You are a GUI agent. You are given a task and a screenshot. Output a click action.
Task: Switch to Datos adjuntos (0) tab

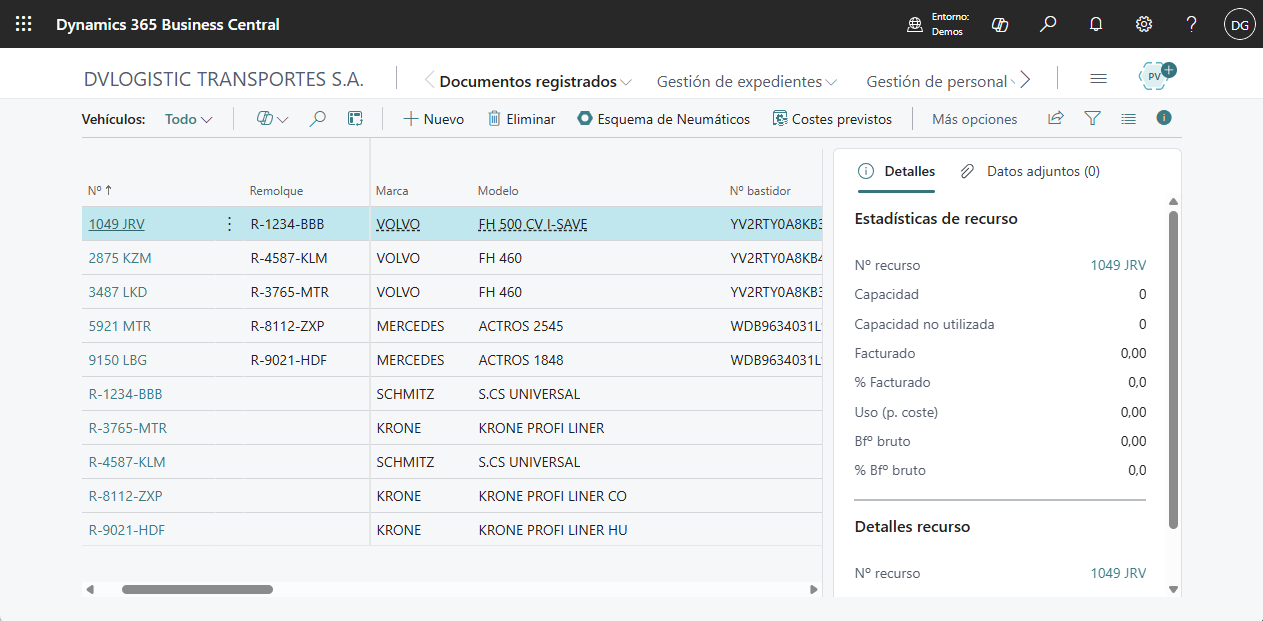(x=1030, y=171)
